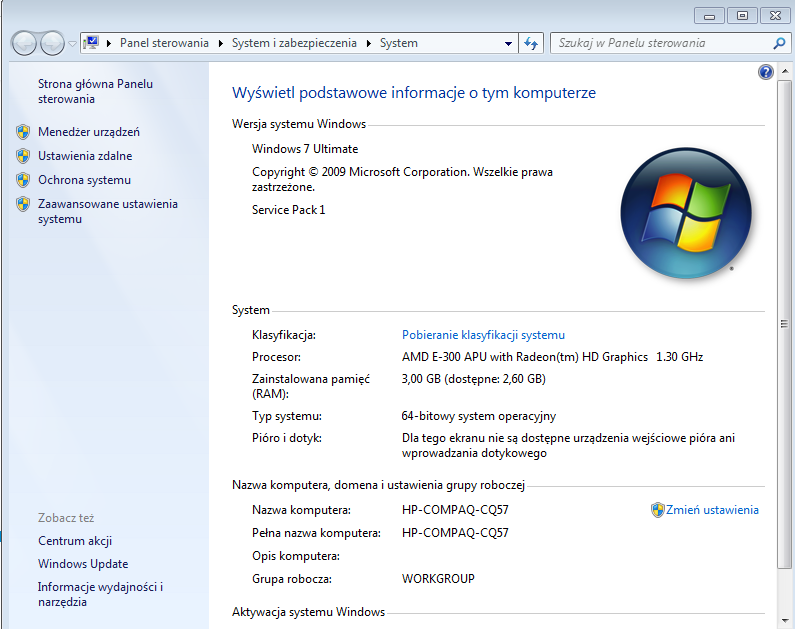
Task: Click the shield icon beside Zmień ustawienia
Action: [657, 510]
